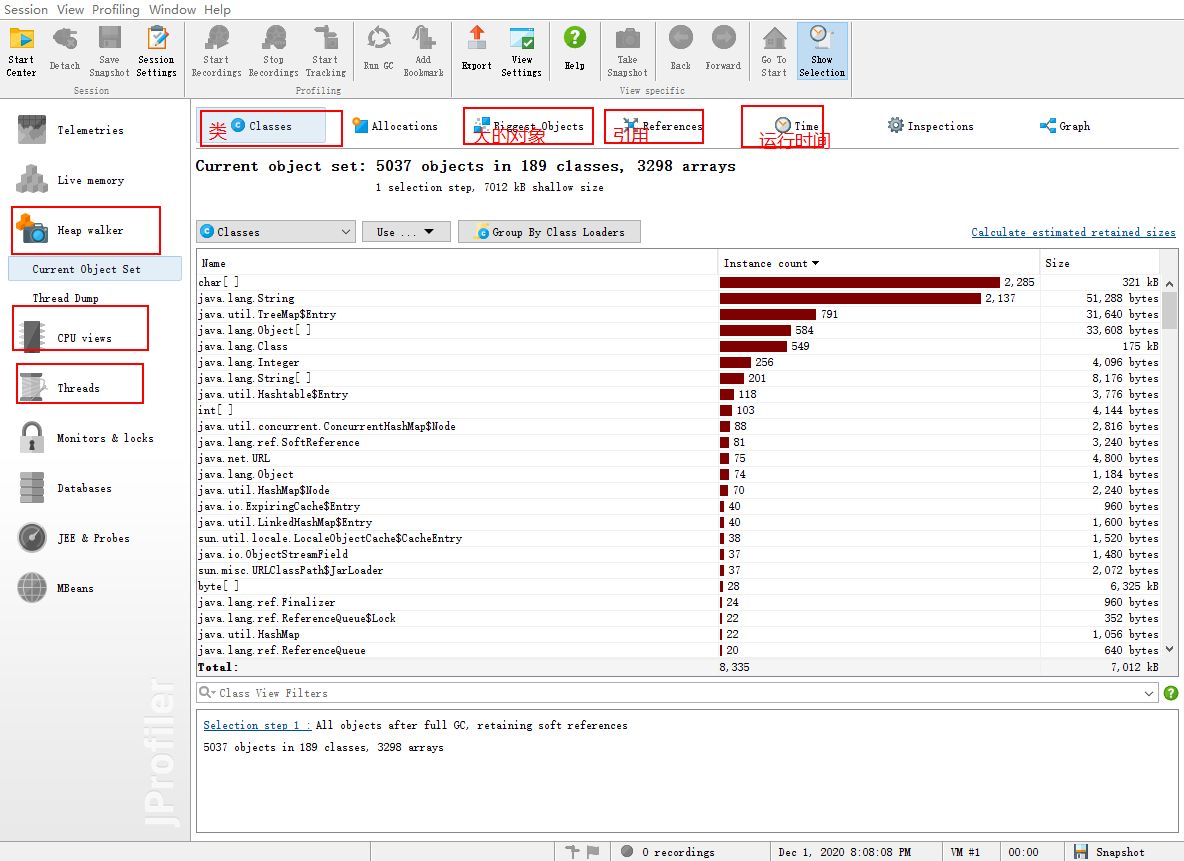
Task: Click the filter search magnifier dropdown
Action: [207, 693]
